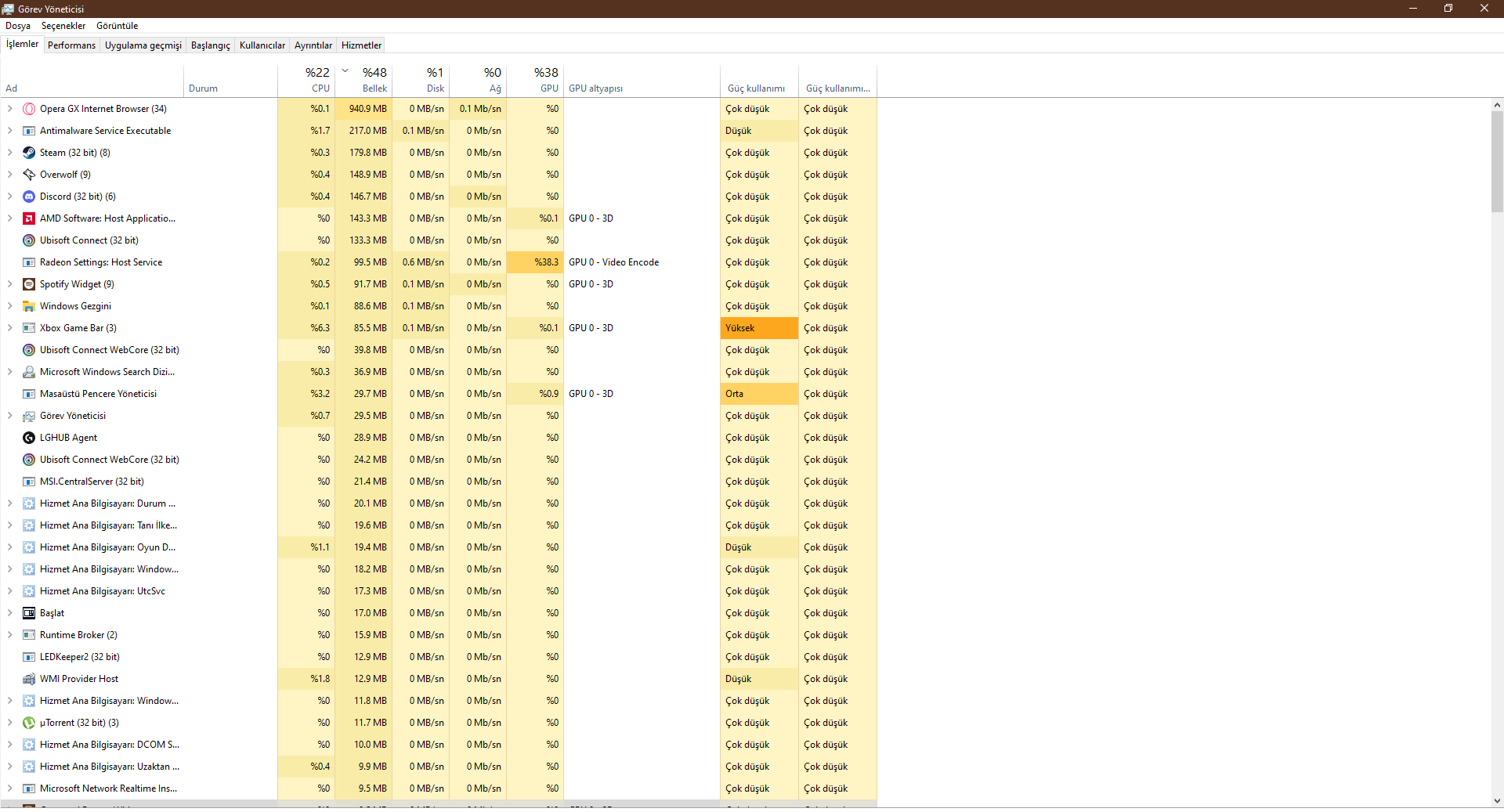Click the GPU 0 - Video Encode cell
1504x812 pixels.
click(642, 262)
